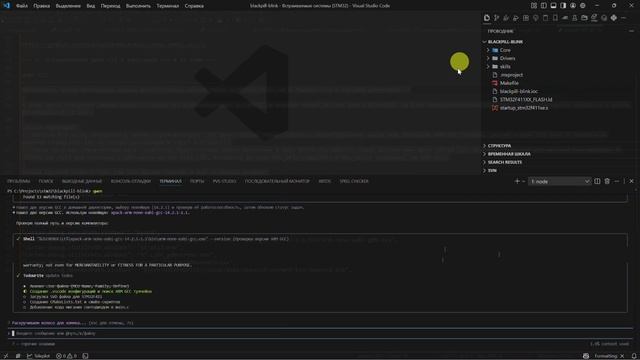Split the terminal panel
Viewport: 640px width, 360px height.
point(597,181)
